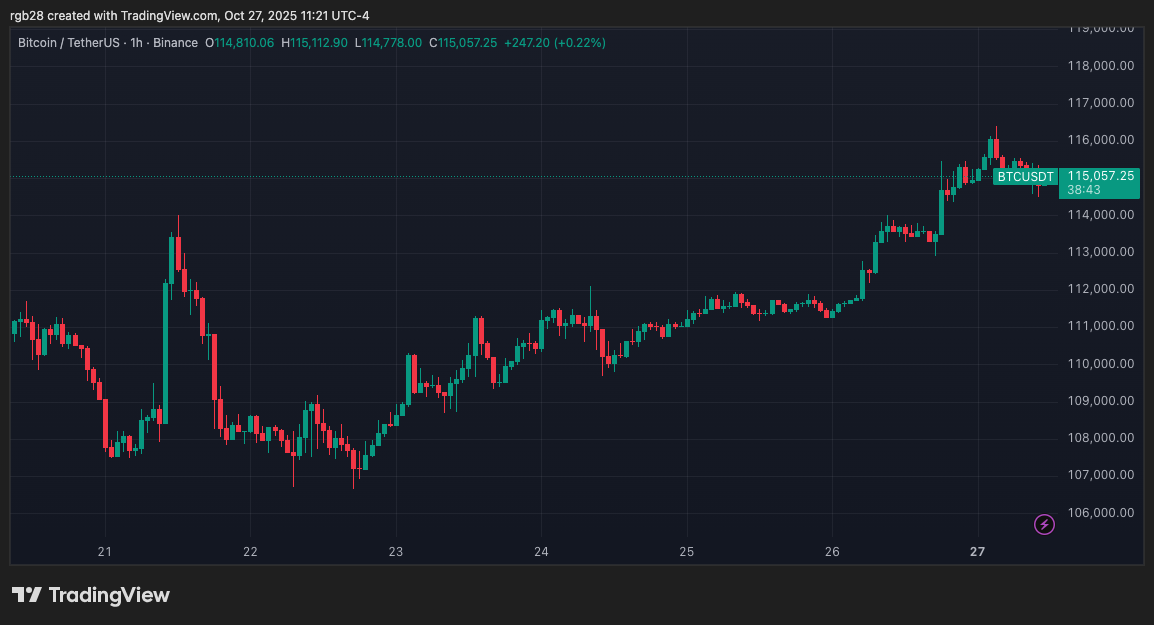1154x625 pixels.
Task: Click the 38:43 candle countdown timer
Action: tap(1084, 189)
